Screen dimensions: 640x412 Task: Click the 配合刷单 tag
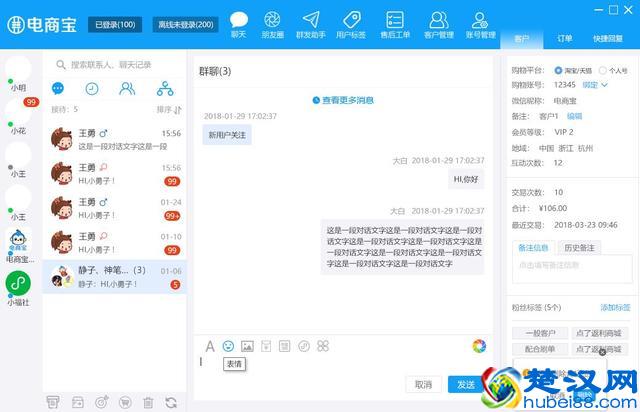point(540,349)
